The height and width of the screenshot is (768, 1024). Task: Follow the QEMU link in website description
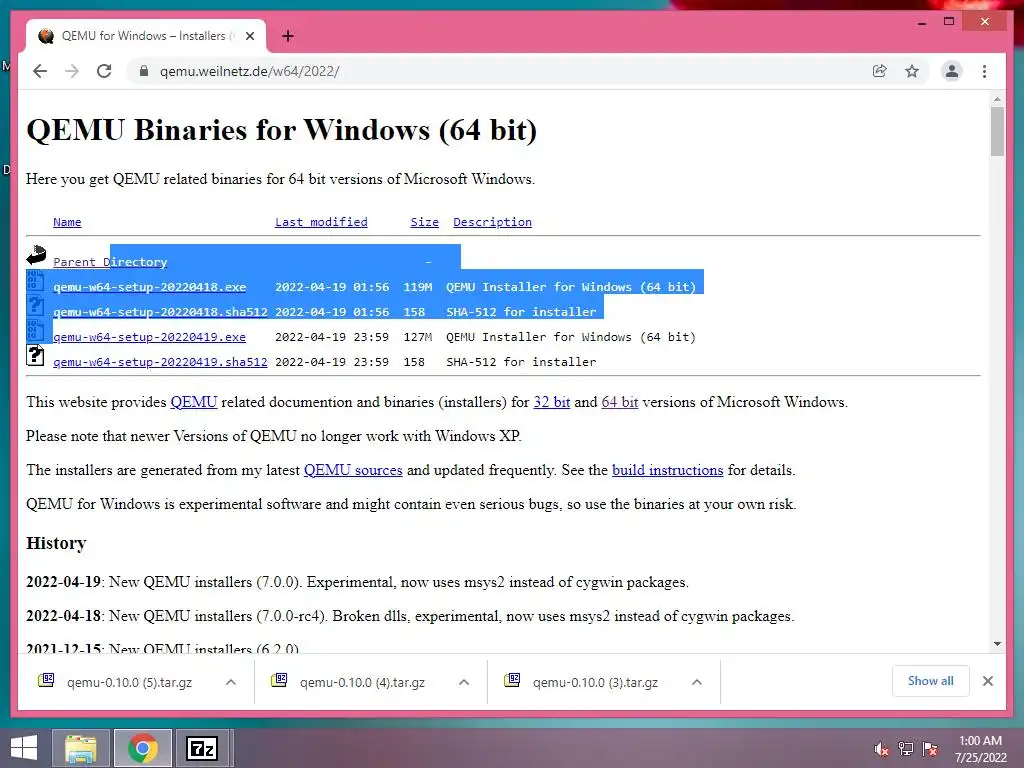[x=193, y=402]
